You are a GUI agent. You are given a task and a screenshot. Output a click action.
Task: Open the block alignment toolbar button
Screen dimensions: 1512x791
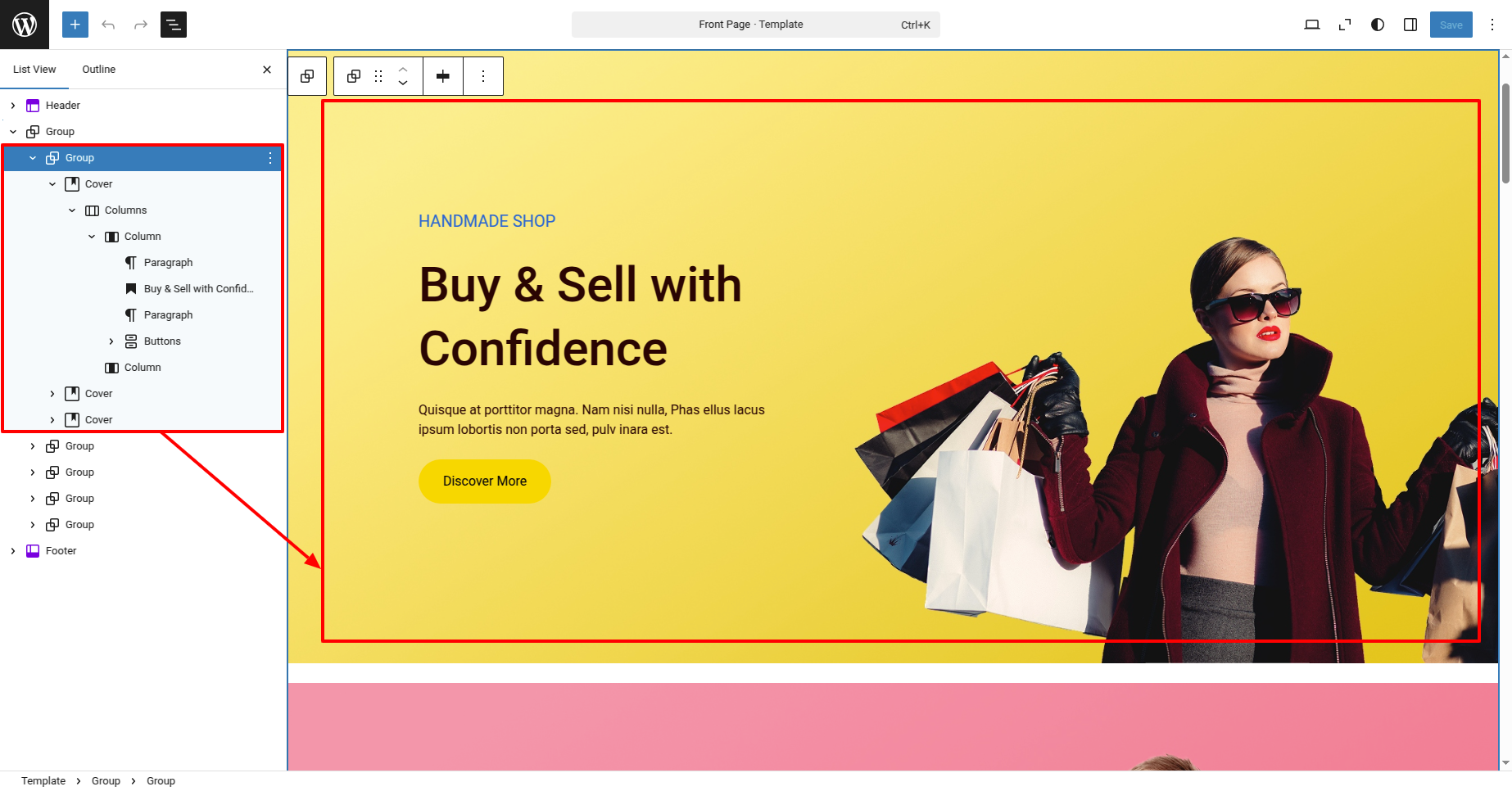click(x=443, y=76)
